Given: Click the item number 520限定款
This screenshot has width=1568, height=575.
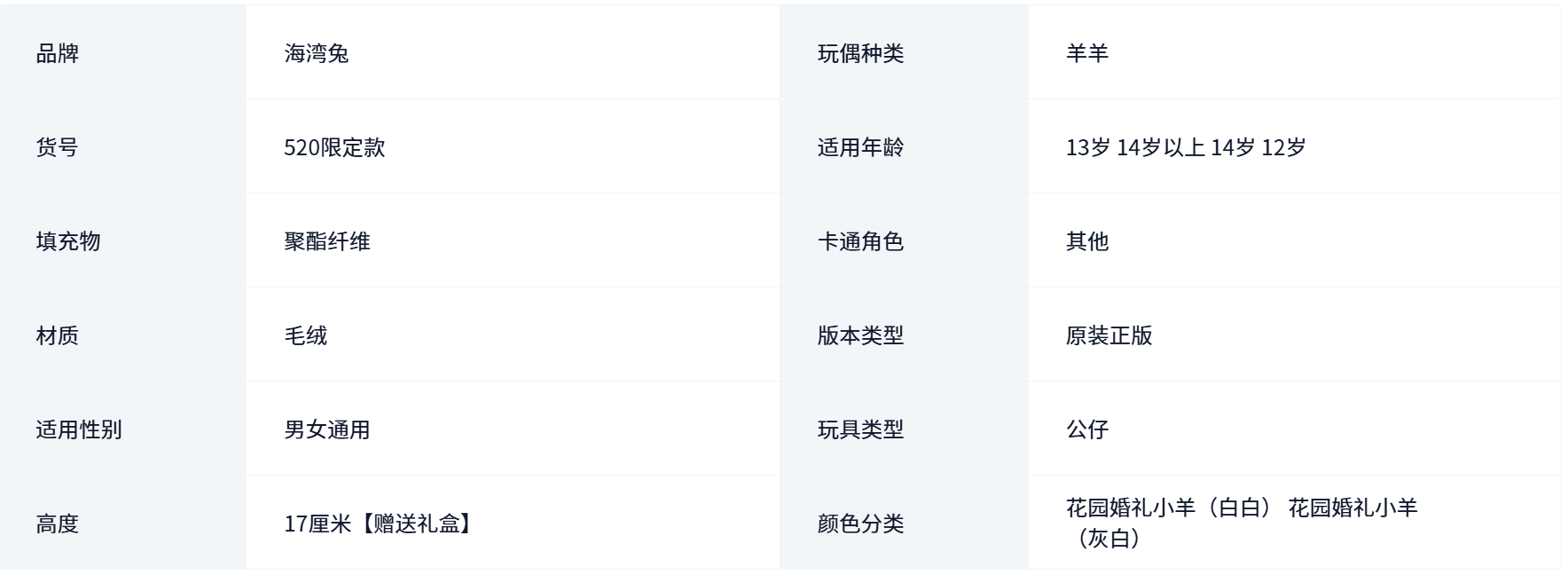Looking at the screenshot, I should pos(334,147).
